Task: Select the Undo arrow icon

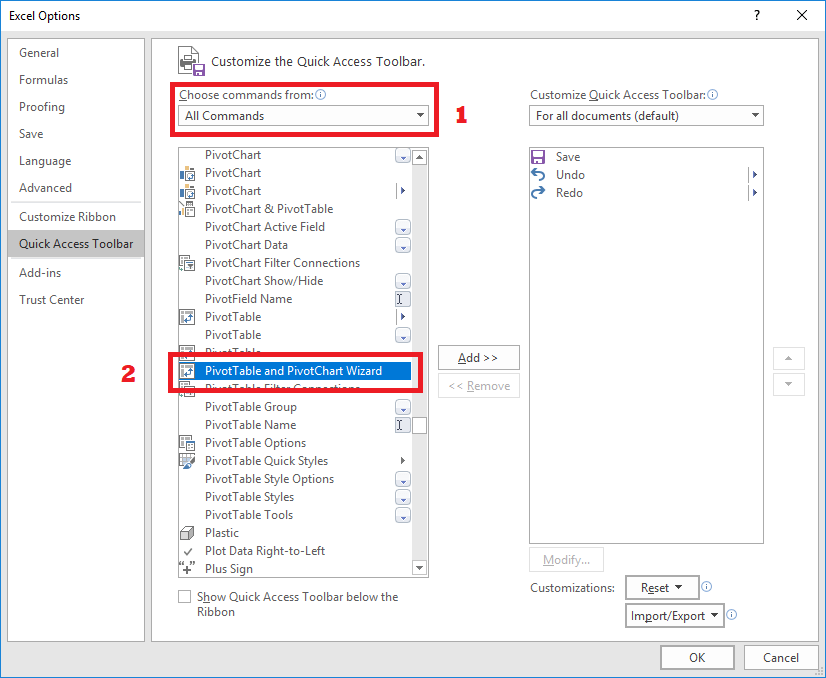Action: 538,174
